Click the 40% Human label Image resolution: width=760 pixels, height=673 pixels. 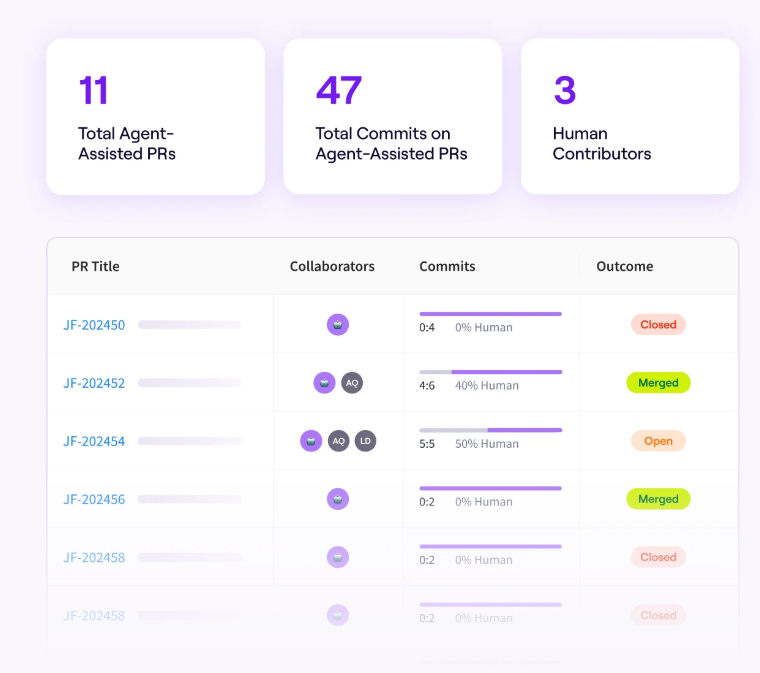487,386
